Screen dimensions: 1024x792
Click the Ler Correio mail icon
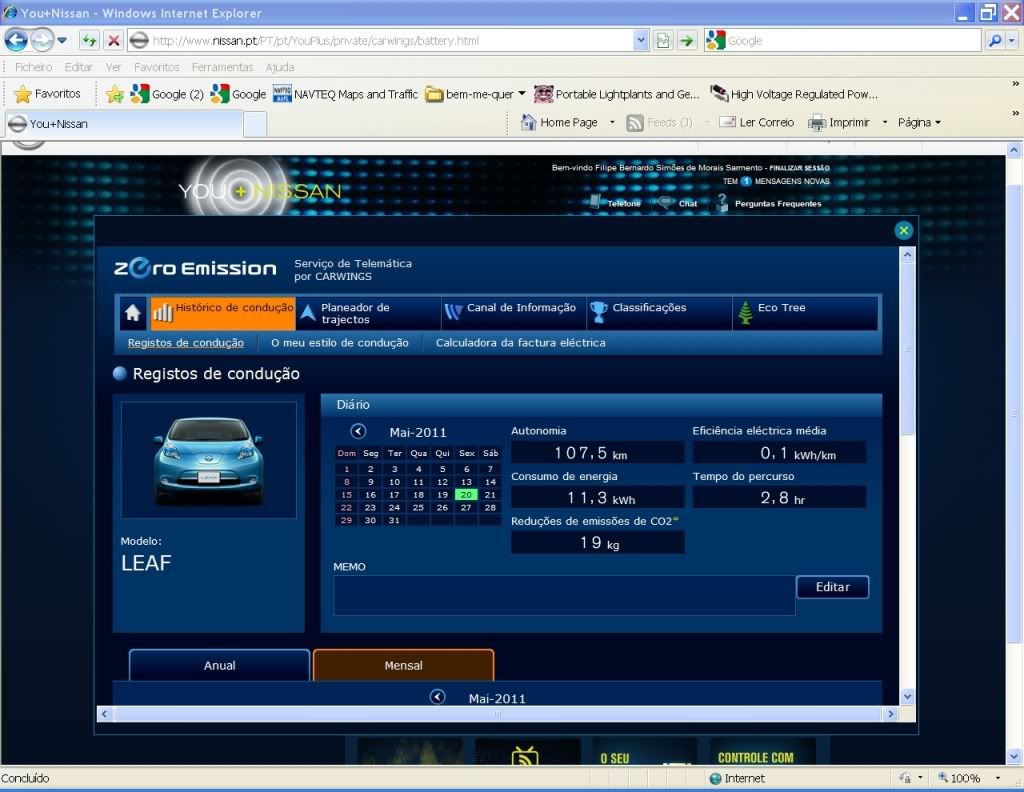pyautogui.click(x=727, y=122)
